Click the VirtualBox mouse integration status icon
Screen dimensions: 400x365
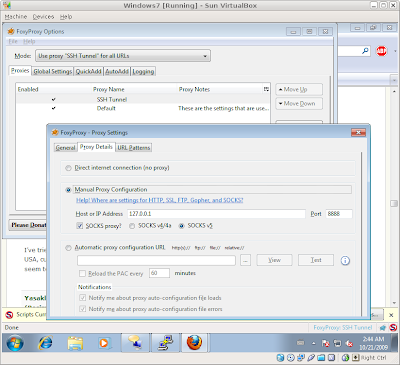tap(346, 358)
